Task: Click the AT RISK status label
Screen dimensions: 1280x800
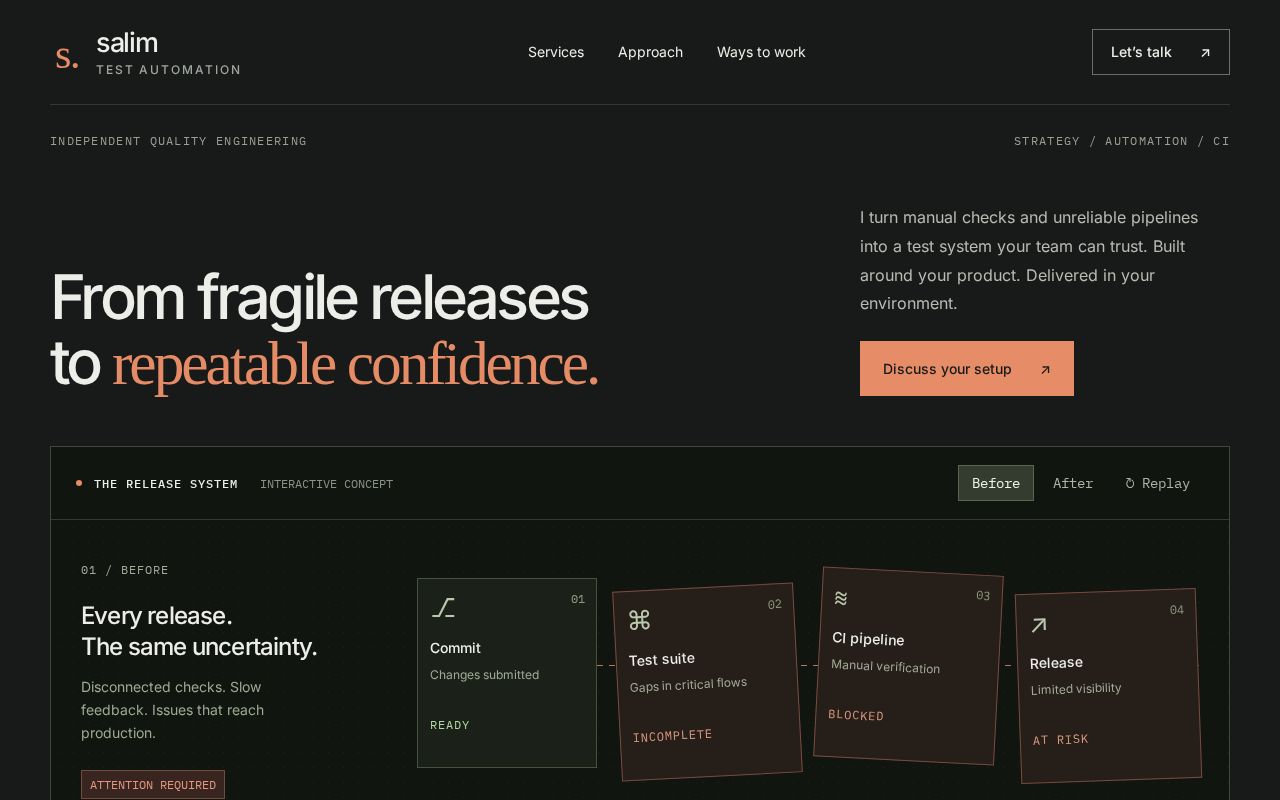Action: [1061, 740]
